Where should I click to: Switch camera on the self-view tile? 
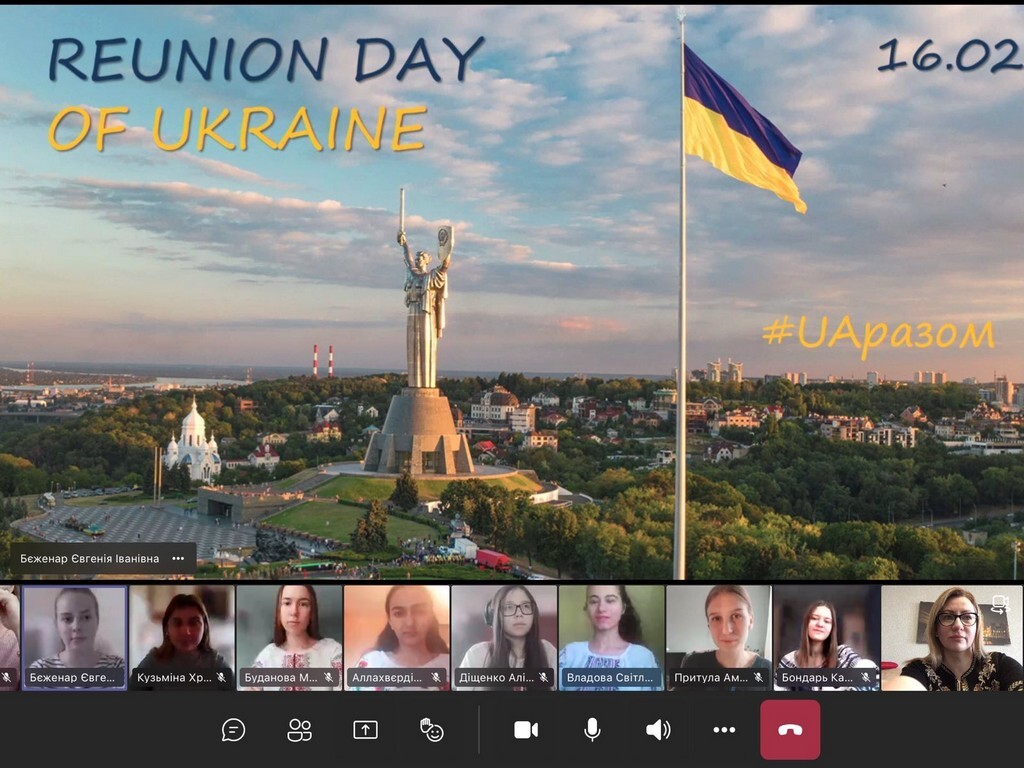pos(998,603)
